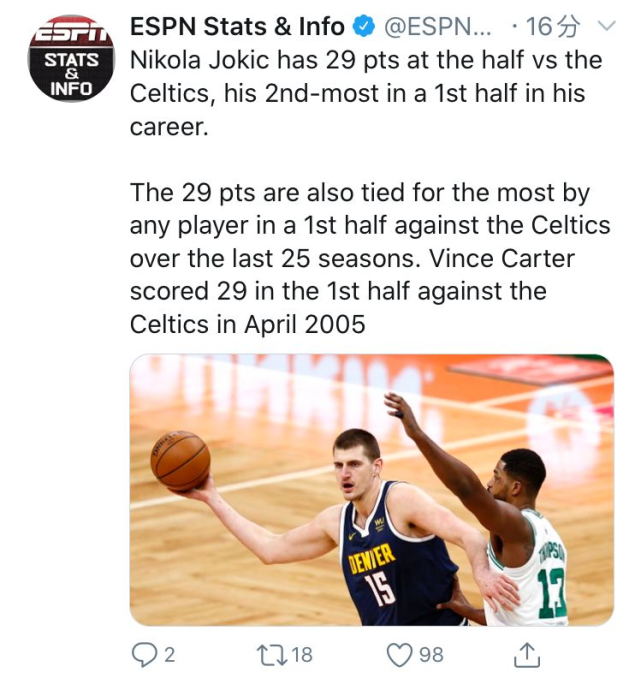
Task: Click the like count of 98
Action: click(x=431, y=654)
